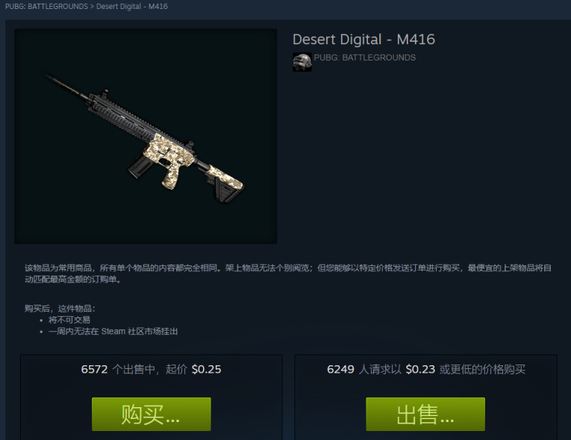Open the PUBG helmet game icon

tap(302, 62)
